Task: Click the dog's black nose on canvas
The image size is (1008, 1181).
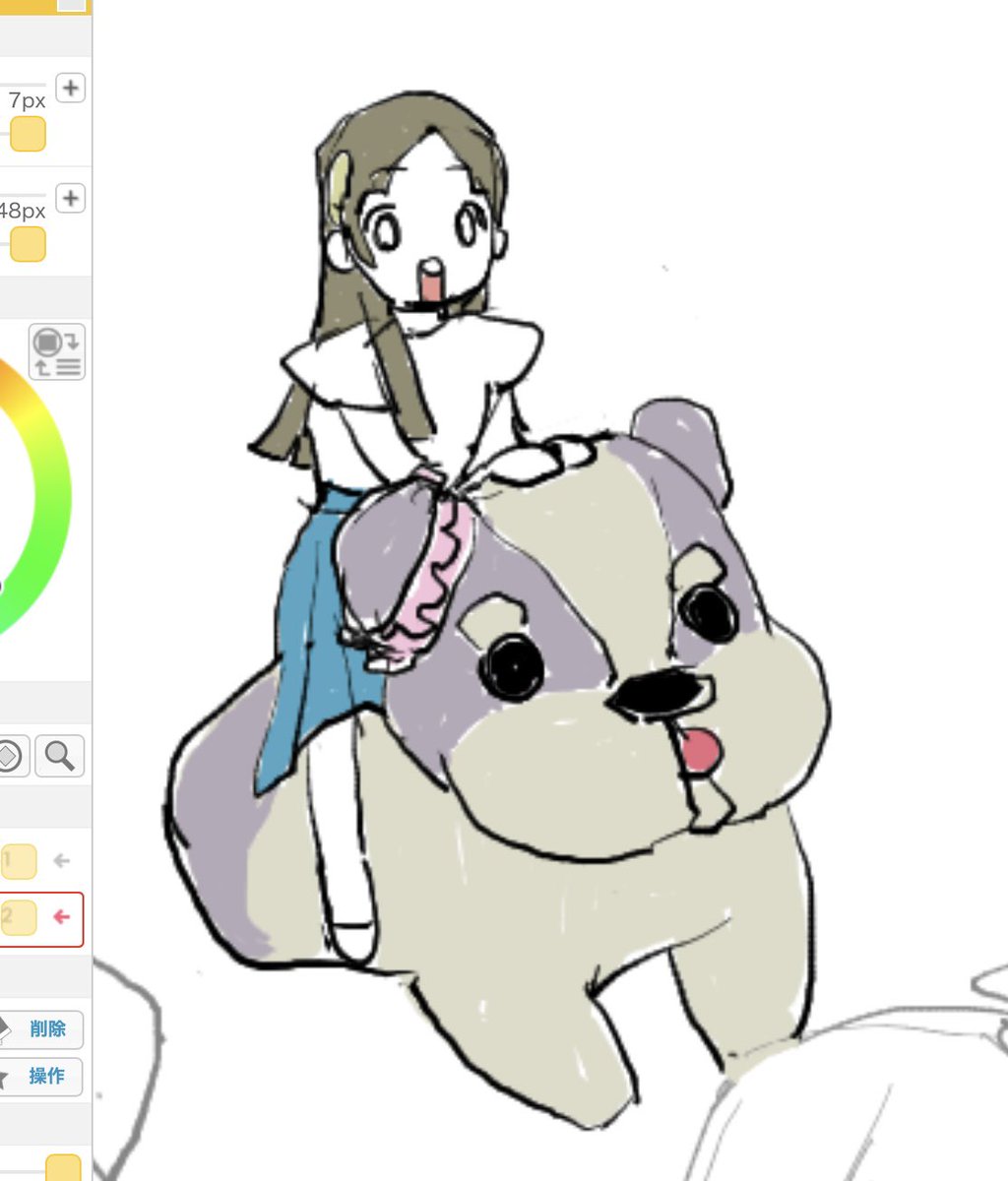Action: click(660, 693)
